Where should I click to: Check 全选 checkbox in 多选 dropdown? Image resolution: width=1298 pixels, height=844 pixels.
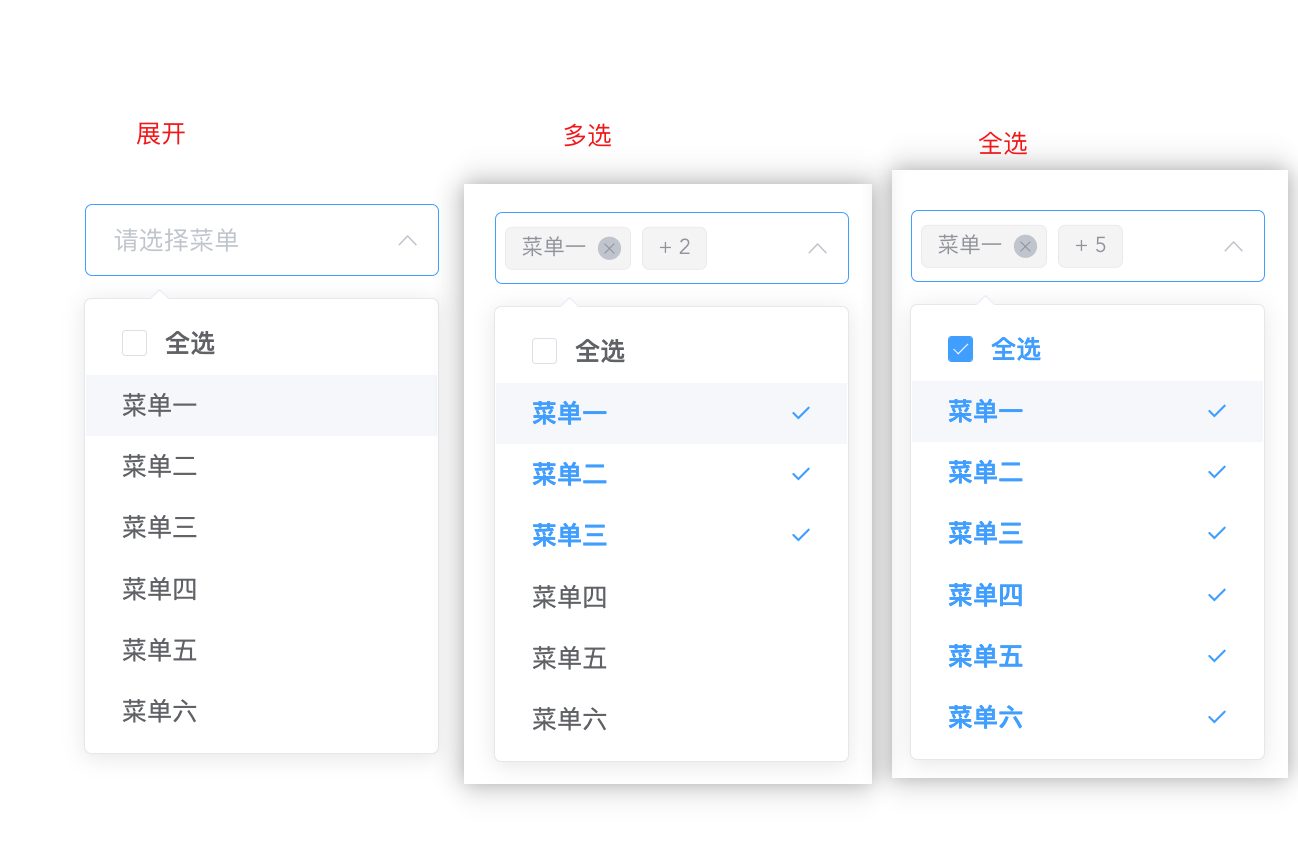pos(544,351)
